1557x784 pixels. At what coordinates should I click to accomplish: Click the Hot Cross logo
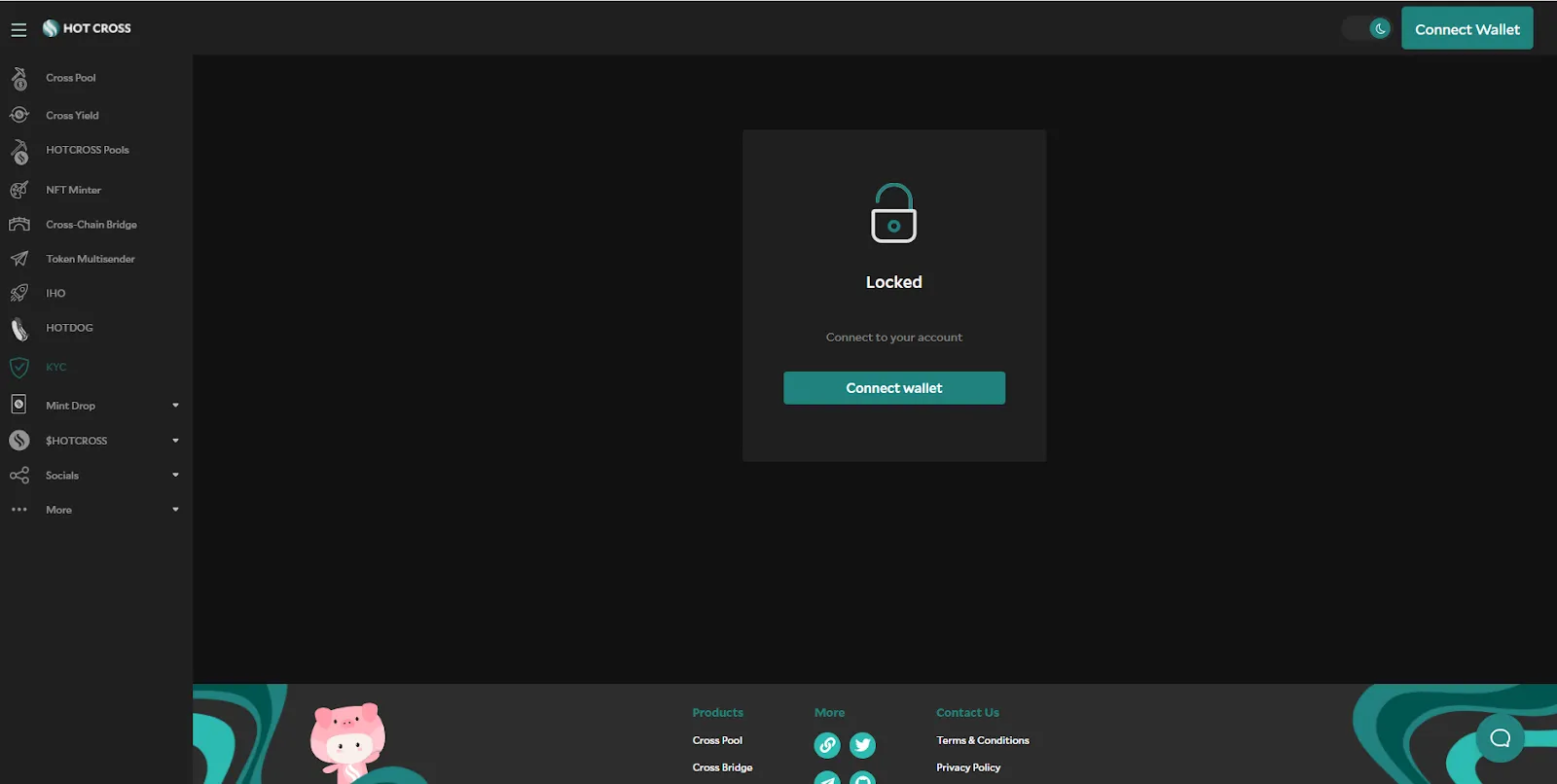coord(87,28)
